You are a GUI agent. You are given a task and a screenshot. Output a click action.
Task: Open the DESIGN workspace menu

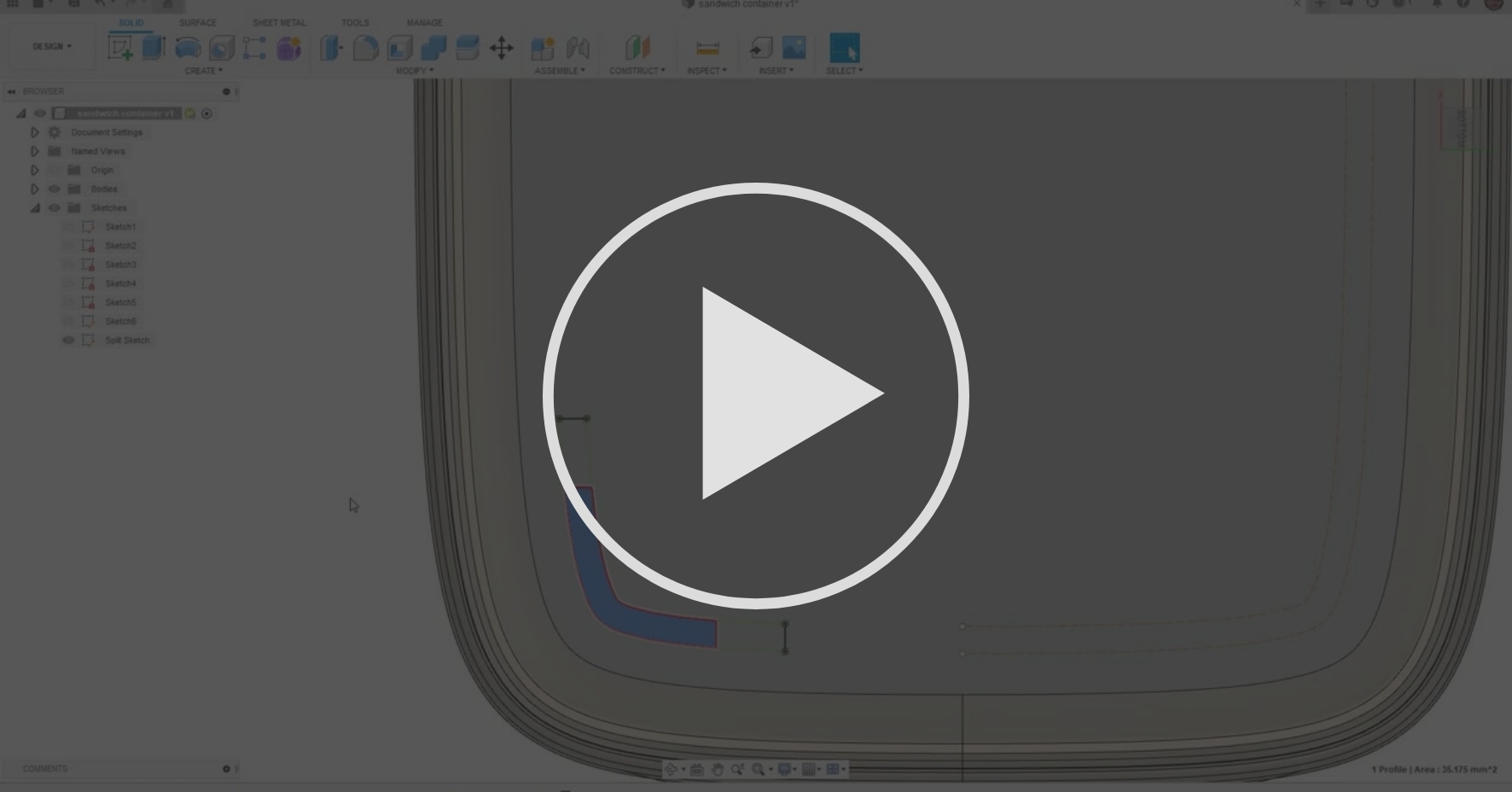[51, 46]
